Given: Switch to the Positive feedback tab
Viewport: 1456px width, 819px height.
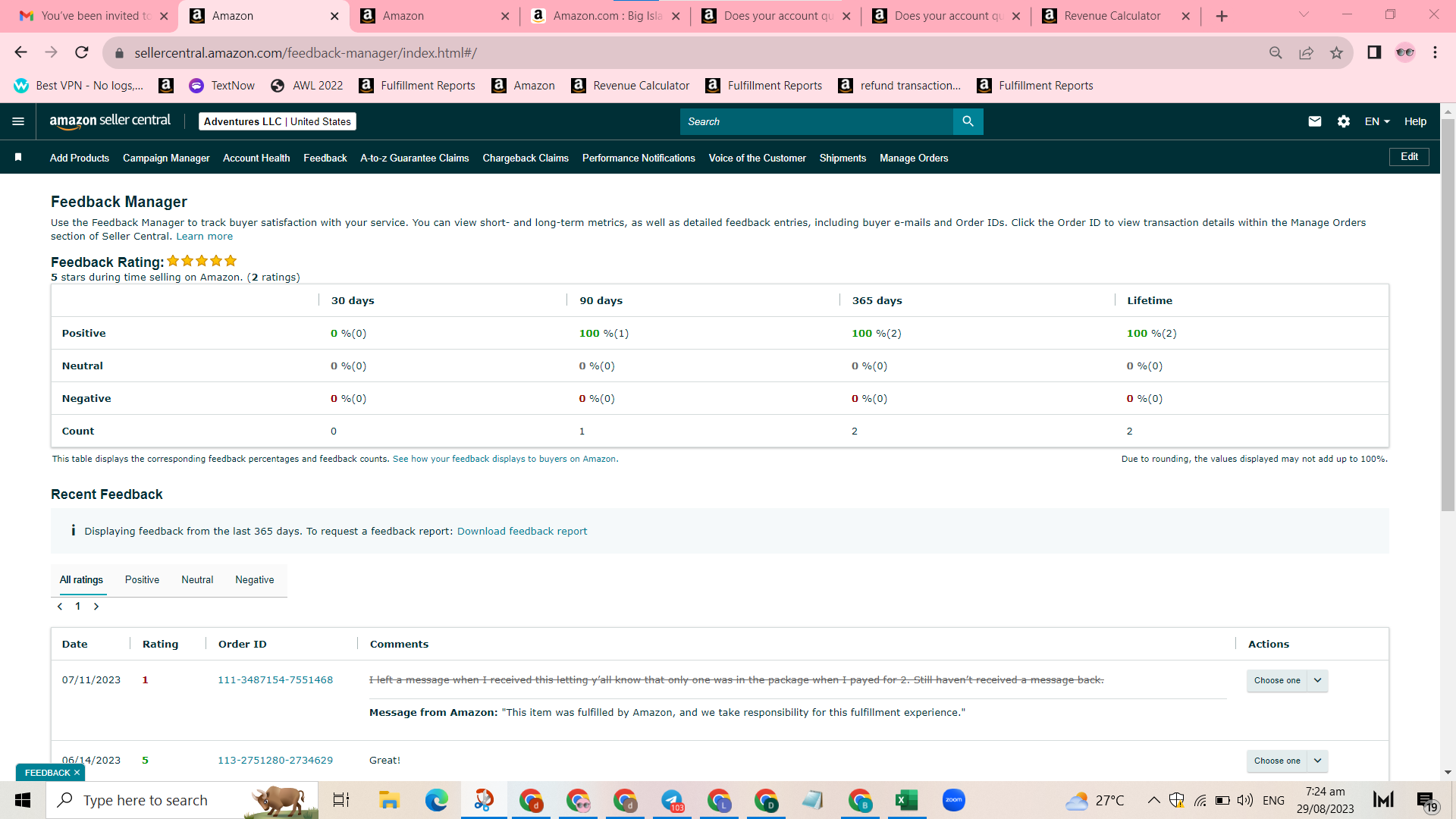Looking at the screenshot, I should click(142, 579).
